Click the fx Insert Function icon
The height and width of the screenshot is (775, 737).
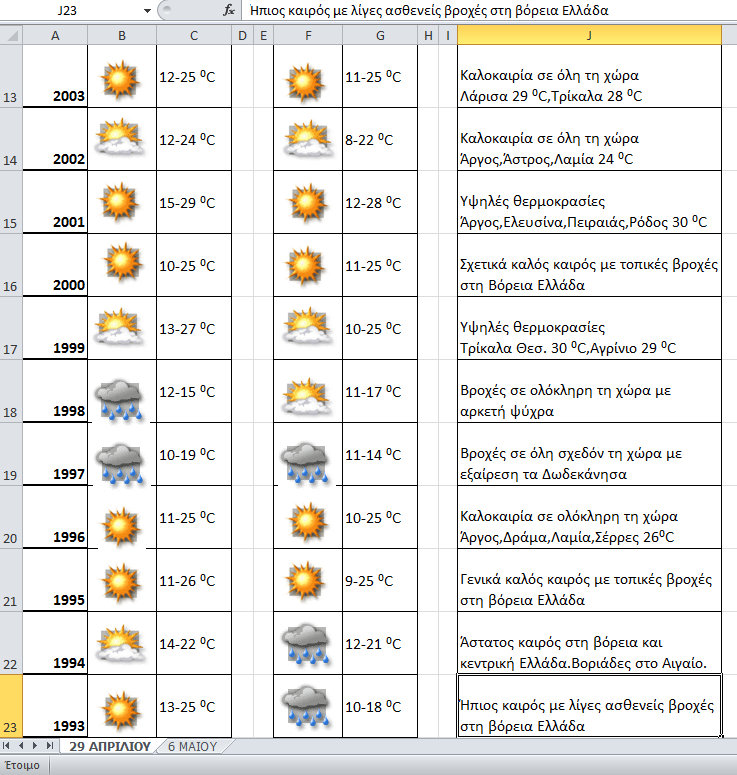point(229,10)
